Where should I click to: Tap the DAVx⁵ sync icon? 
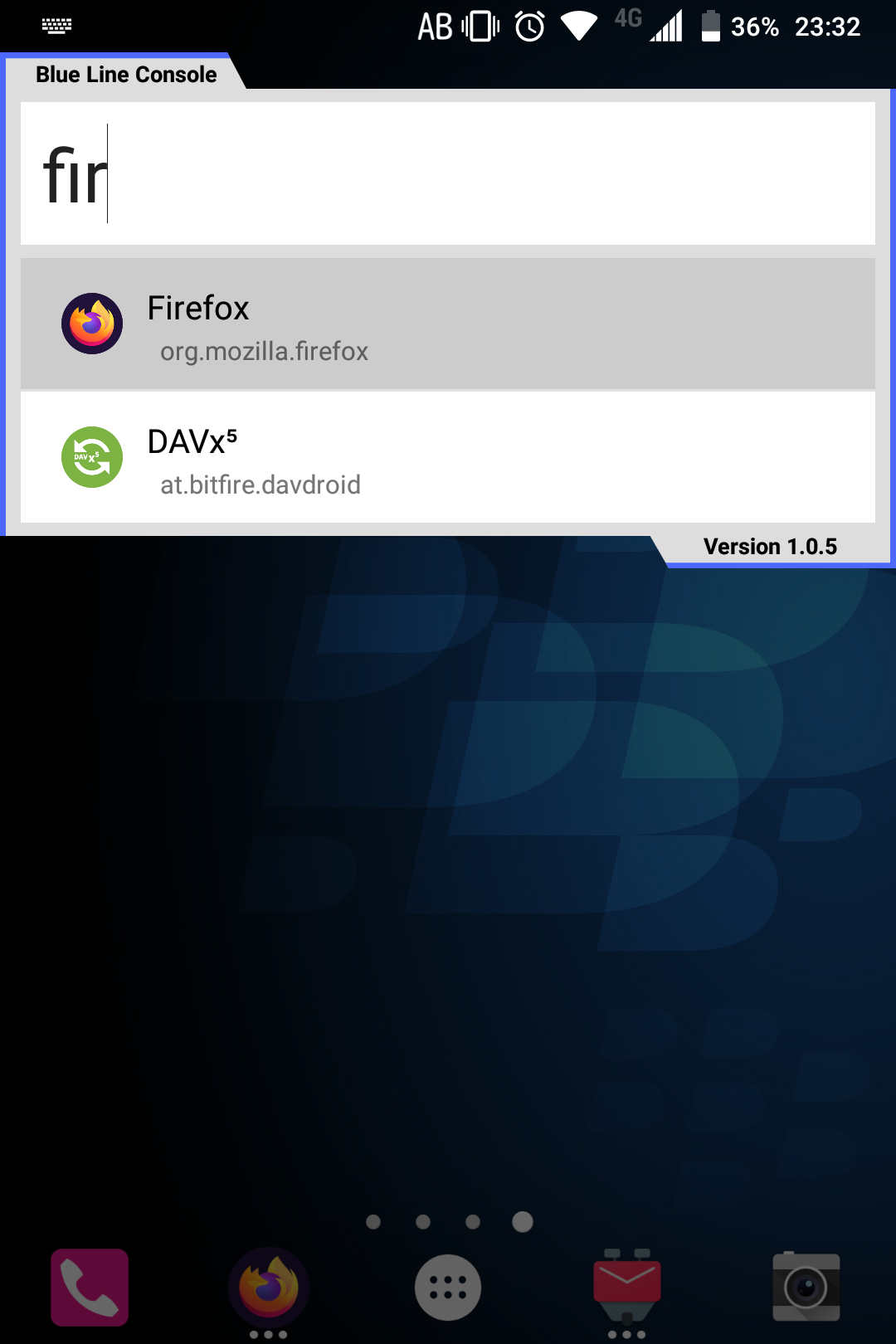click(x=92, y=457)
